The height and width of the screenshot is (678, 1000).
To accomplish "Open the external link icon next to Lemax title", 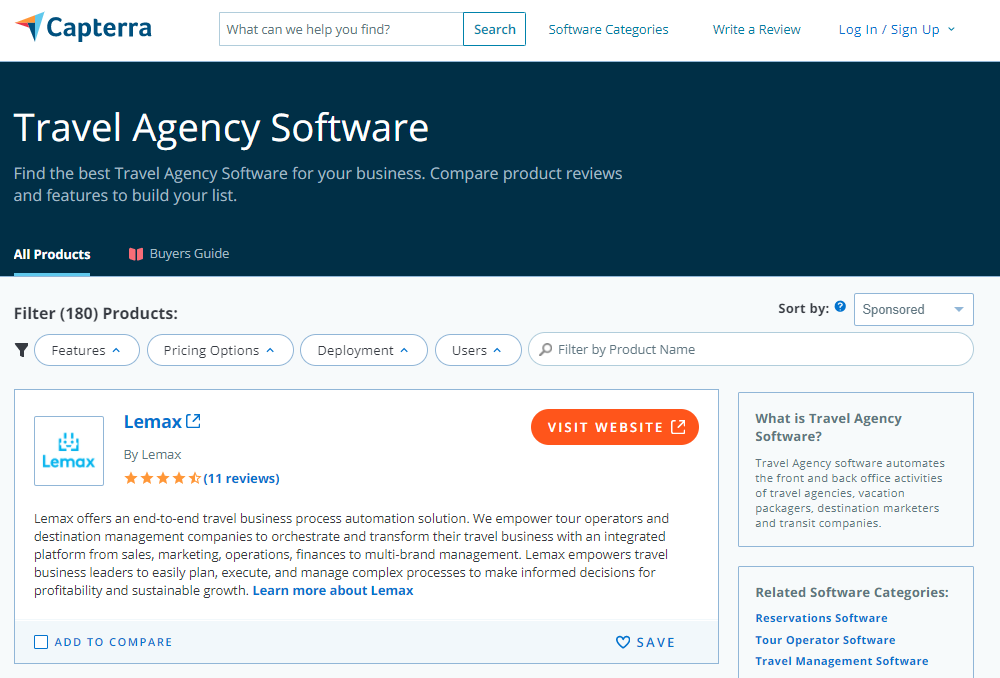I will point(193,421).
